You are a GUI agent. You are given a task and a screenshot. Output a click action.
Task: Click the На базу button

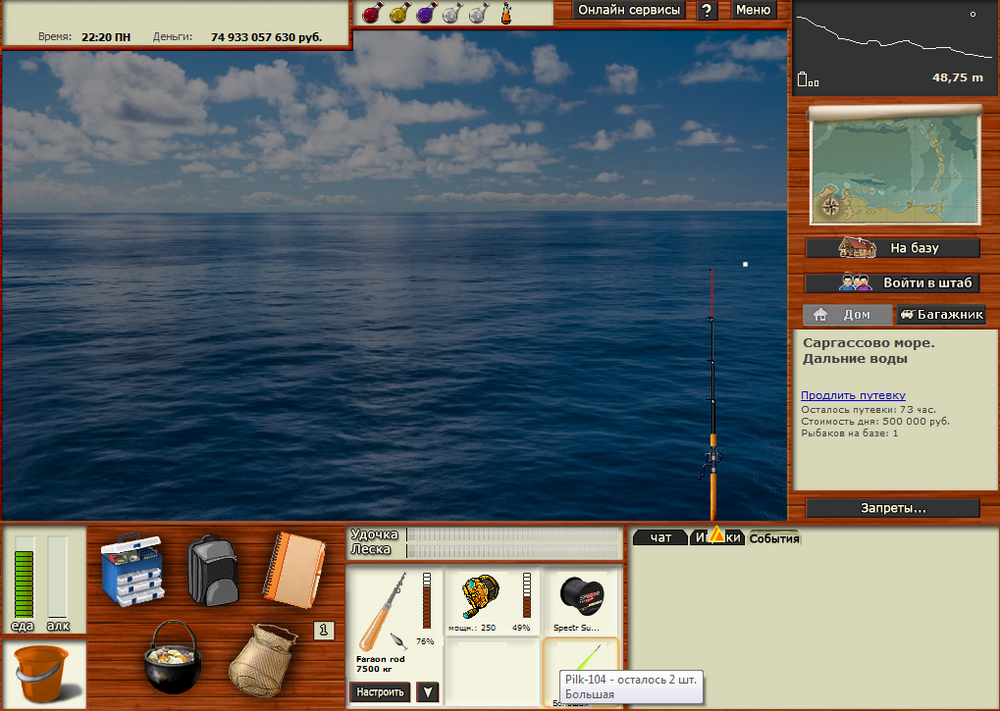(x=893, y=248)
